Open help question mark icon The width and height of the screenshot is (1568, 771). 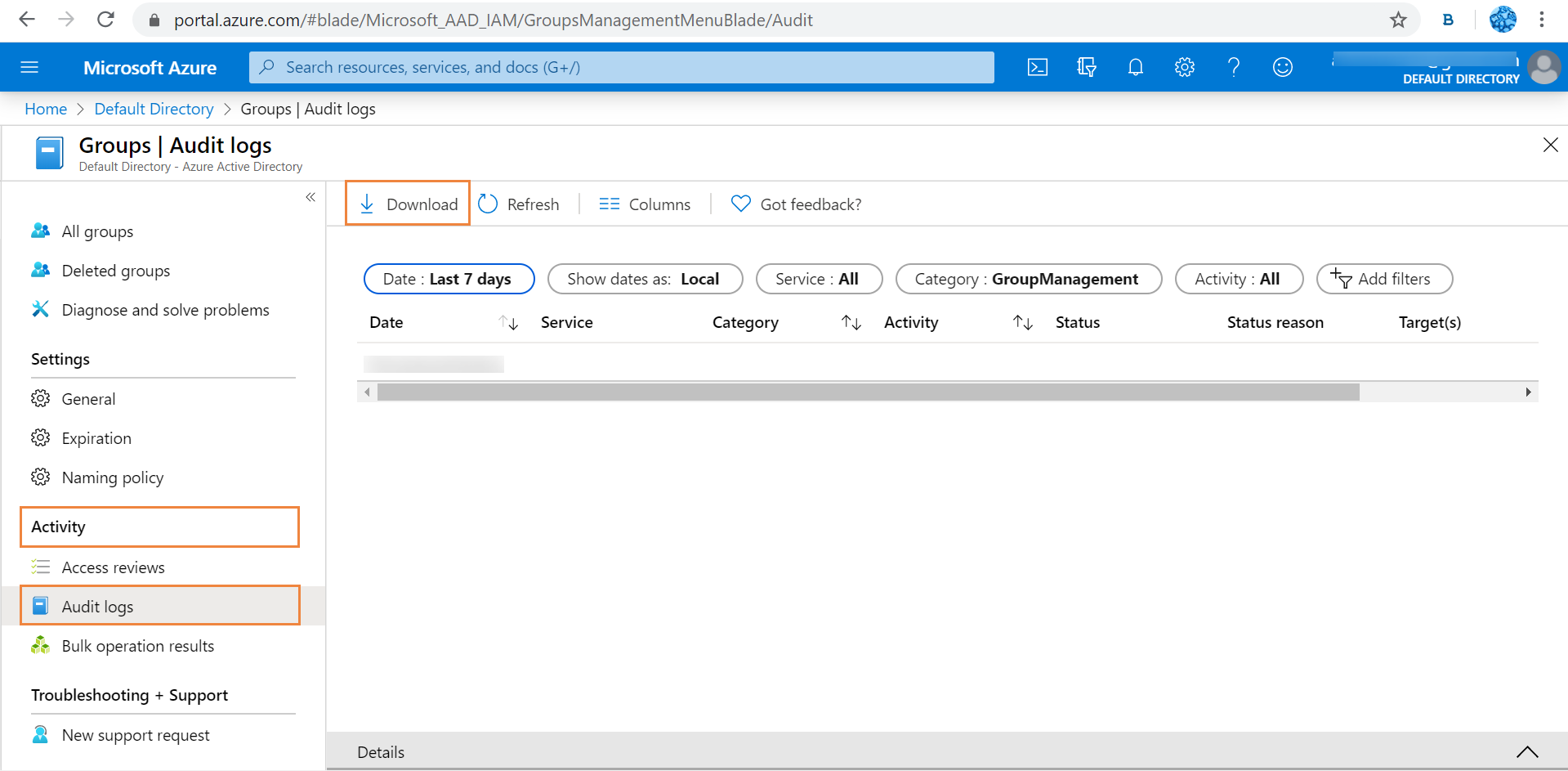click(1233, 67)
